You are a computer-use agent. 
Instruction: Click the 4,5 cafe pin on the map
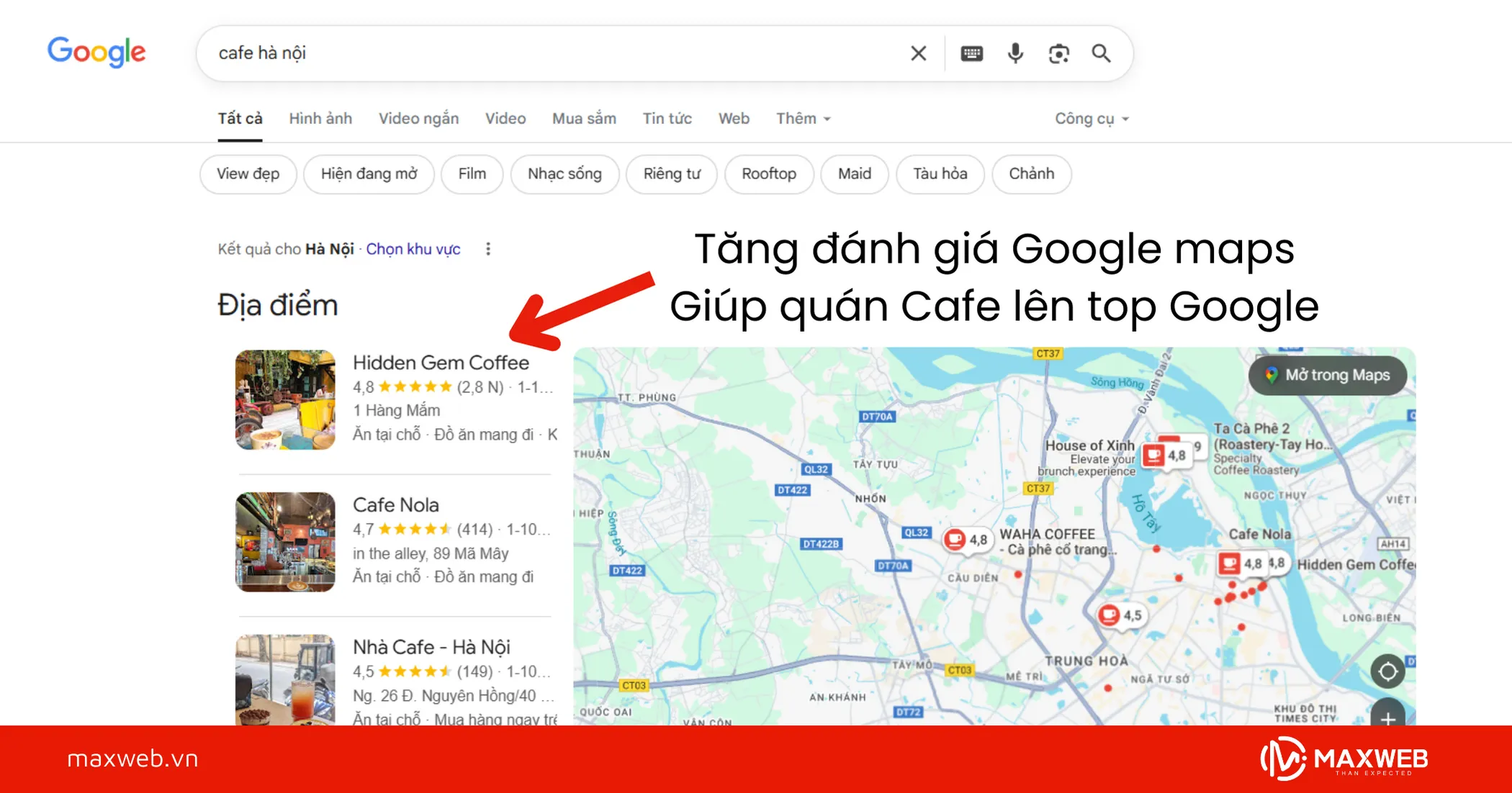(x=1120, y=615)
